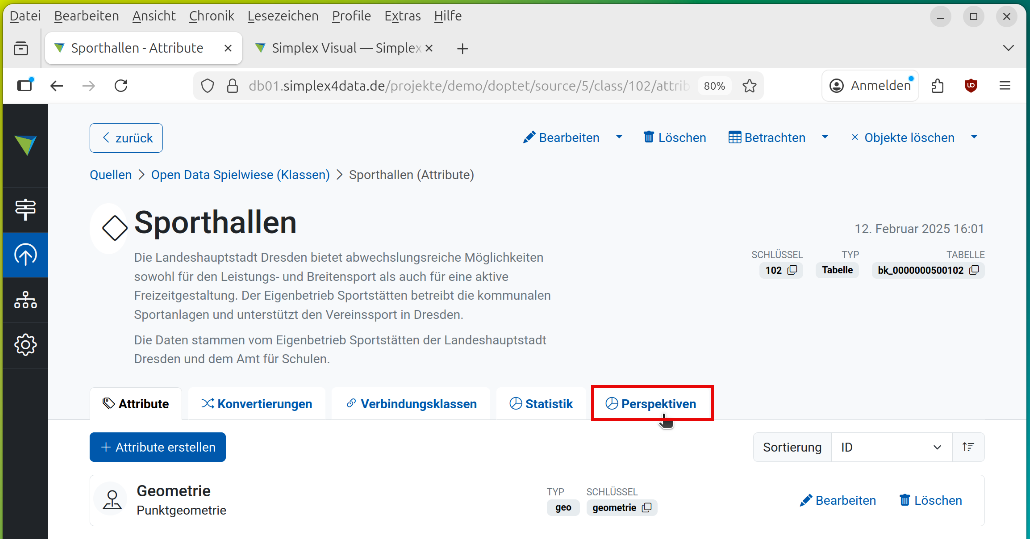Switch to the Konvertierungen tab
1030x539 pixels.
point(257,404)
